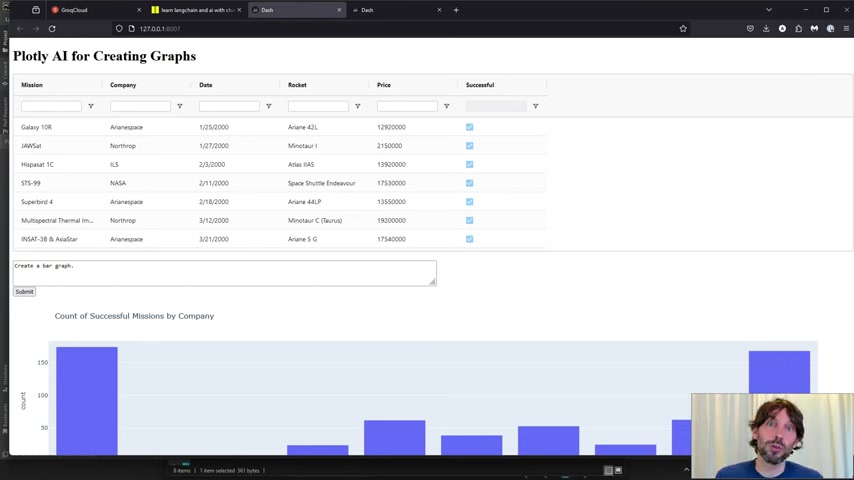This screenshot has height=480, width=854.
Task: Reload the Dash page
Action: click(x=52, y=29)
